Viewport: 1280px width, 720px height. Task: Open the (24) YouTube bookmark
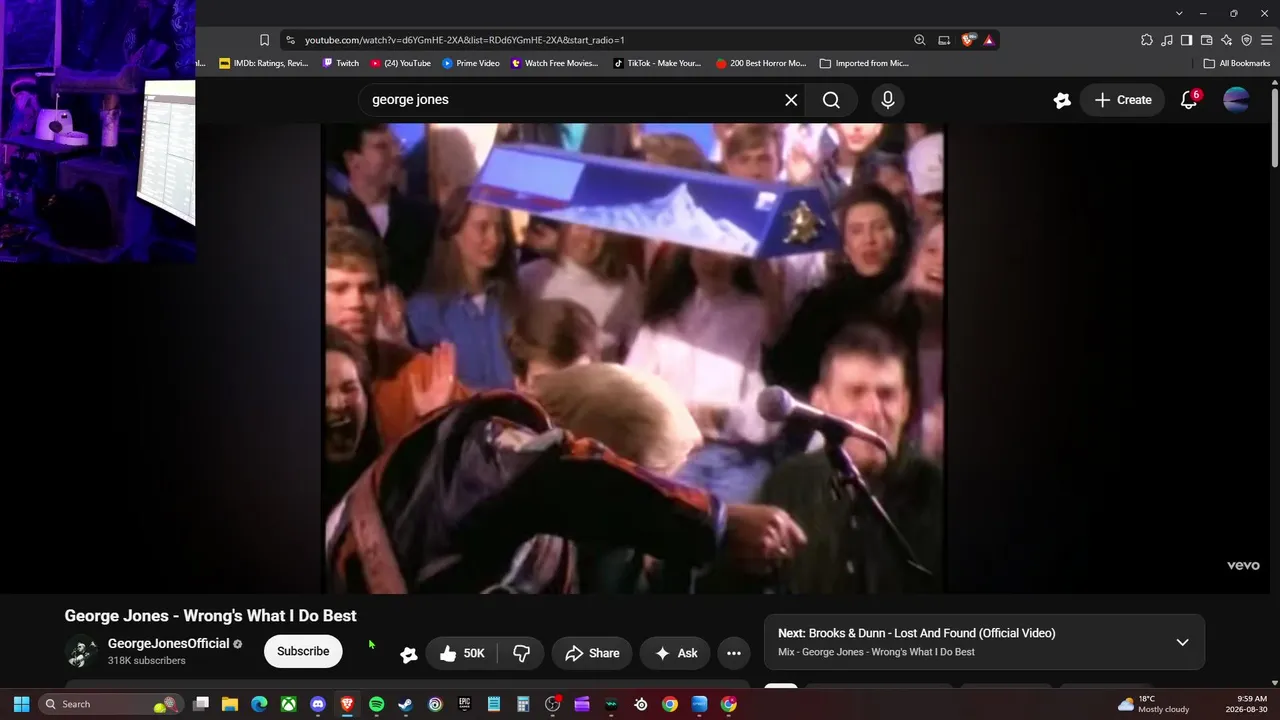[401, 63]
